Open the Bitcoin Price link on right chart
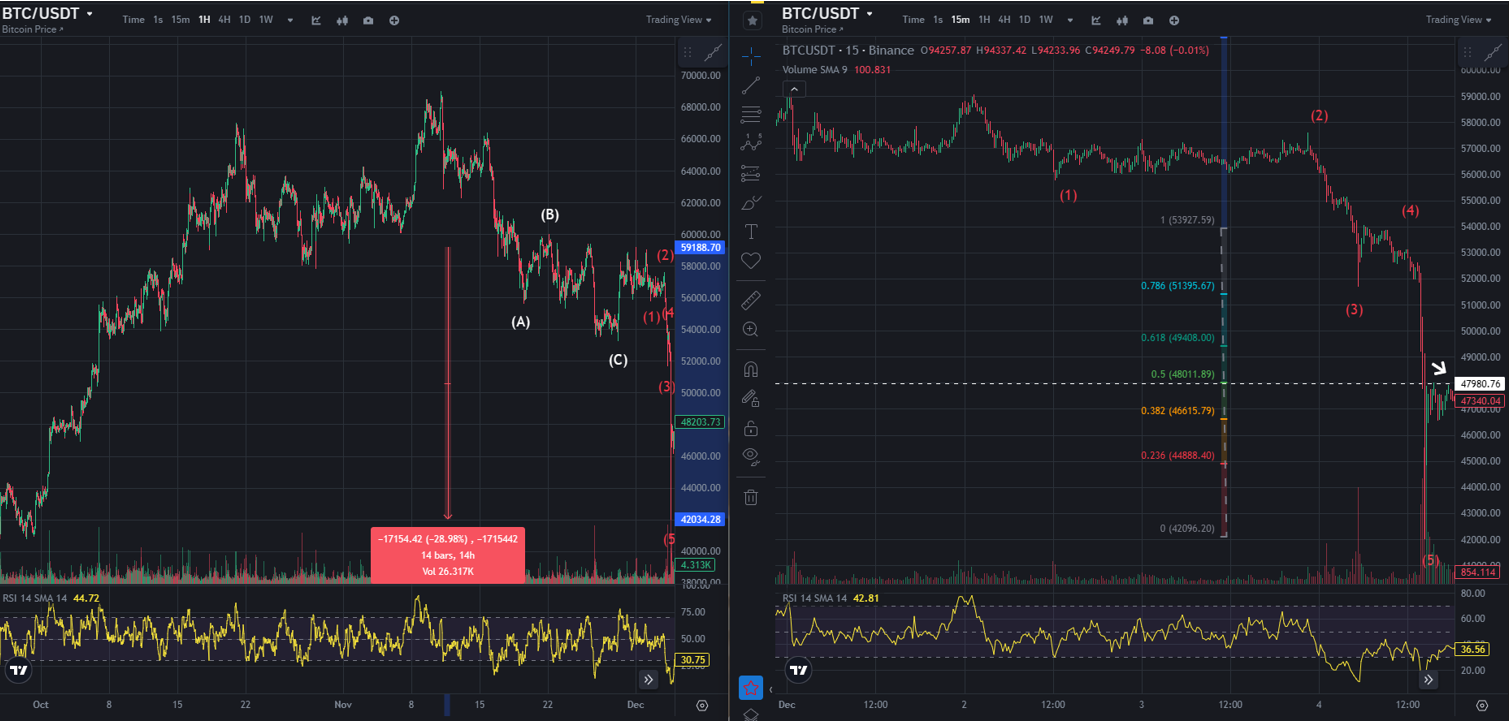The width and height of the screenshot is (1511, 721). coord(812,30)
